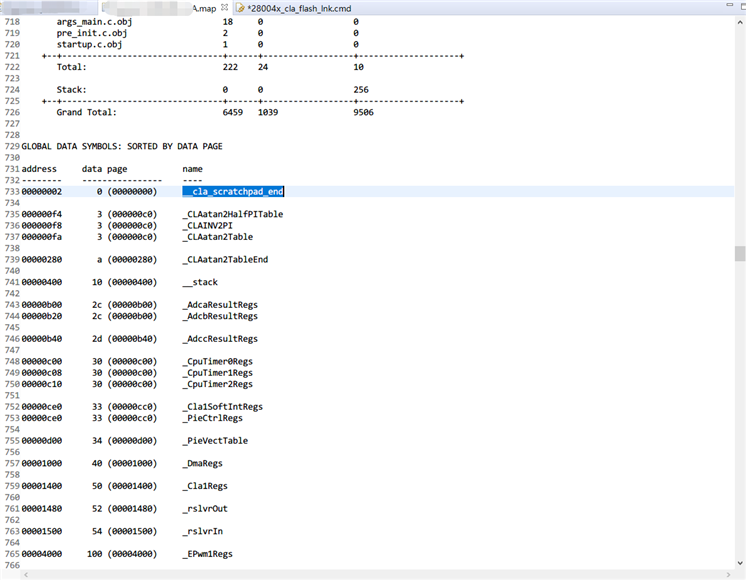
Task: Click address 00001480 on line 761
Action: (x=42, y=509)
